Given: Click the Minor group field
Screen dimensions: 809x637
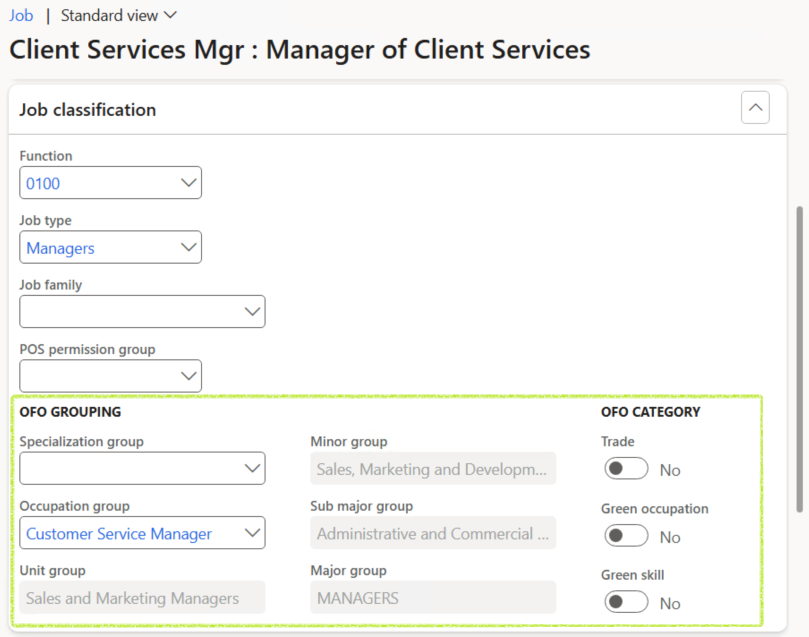Looking at the screenshot, I should pos(433,468).
